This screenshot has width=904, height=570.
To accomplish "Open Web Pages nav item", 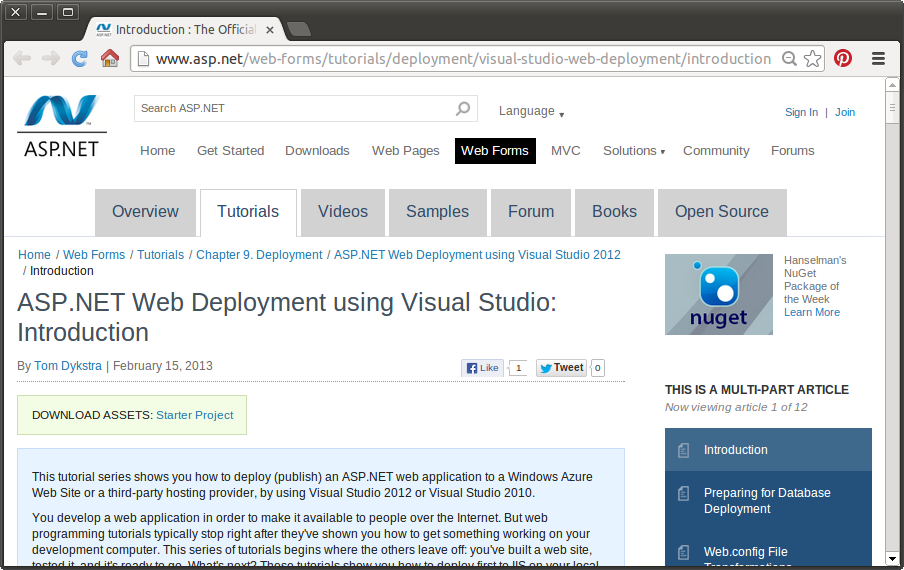I will 405,151.
